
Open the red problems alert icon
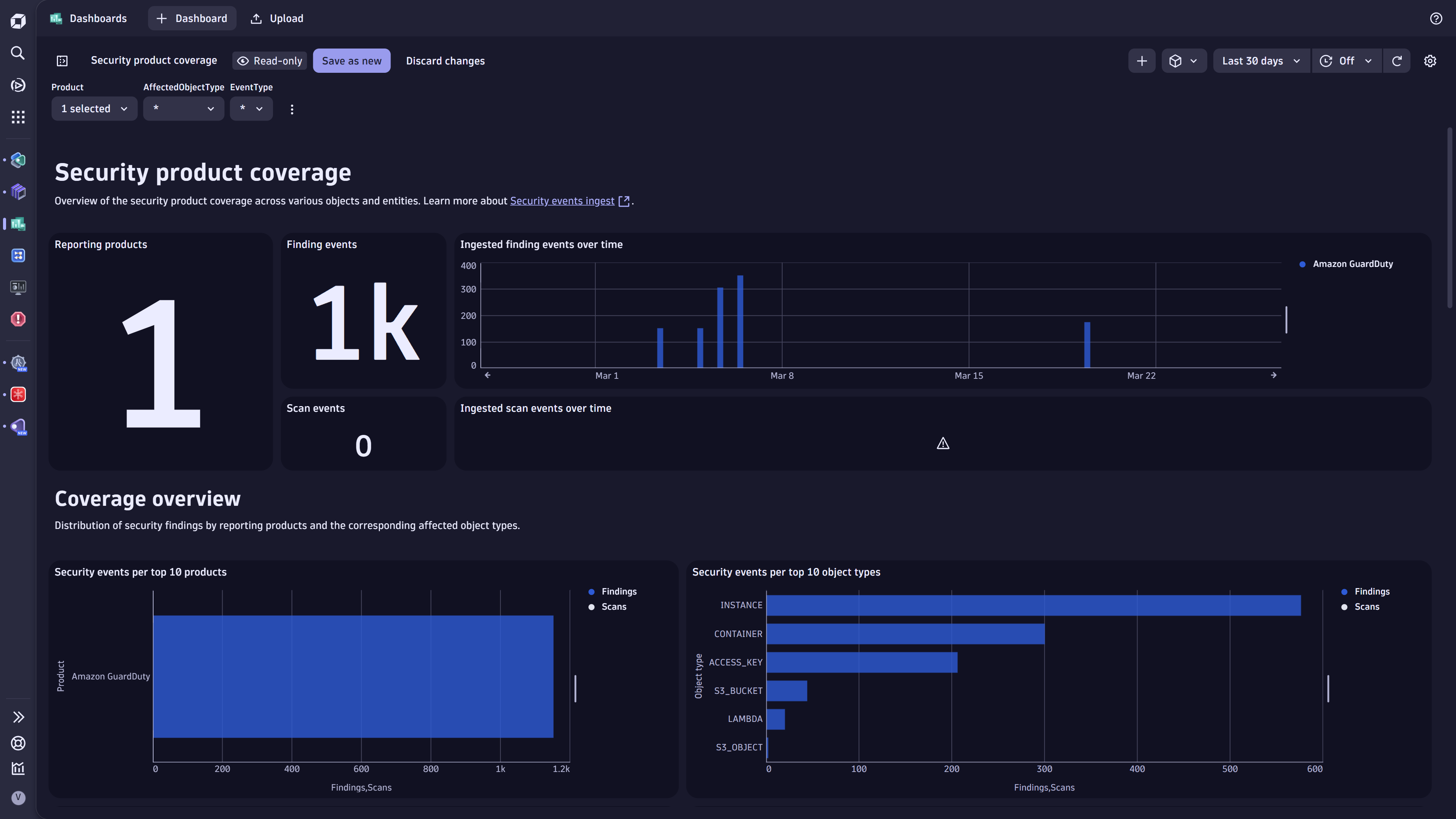coord(18,319)
